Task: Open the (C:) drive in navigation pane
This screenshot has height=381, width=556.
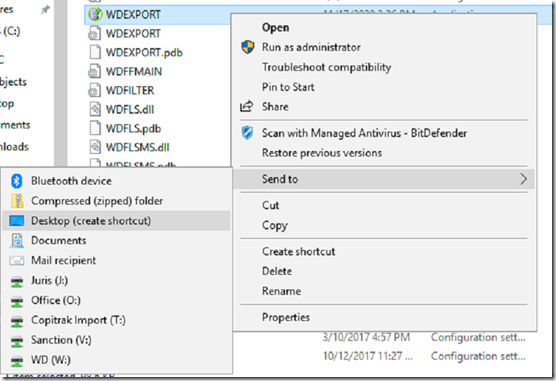Action: pyautogui.click(x=11, y=31)
